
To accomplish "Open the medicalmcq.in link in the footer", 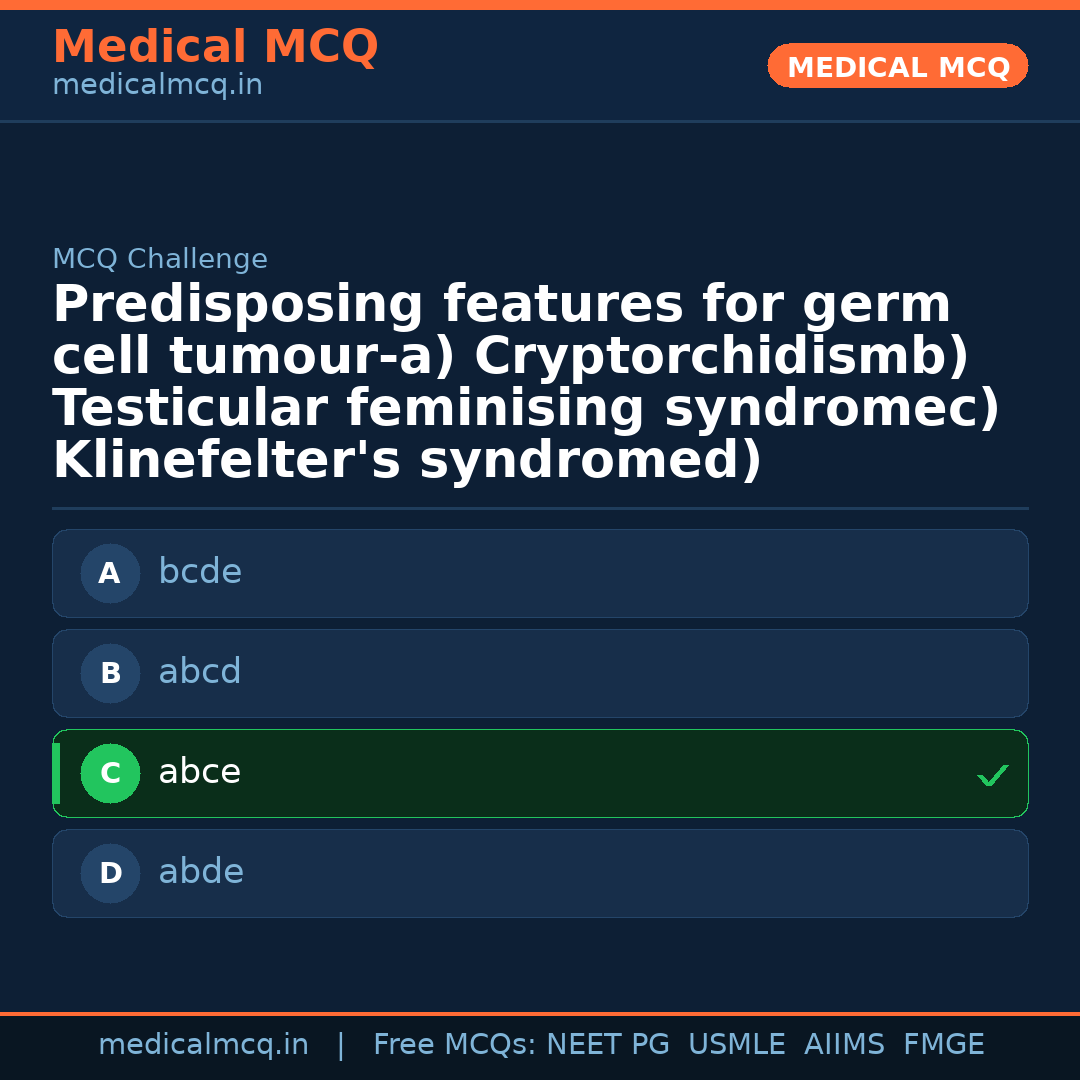I will point(203,1045).
